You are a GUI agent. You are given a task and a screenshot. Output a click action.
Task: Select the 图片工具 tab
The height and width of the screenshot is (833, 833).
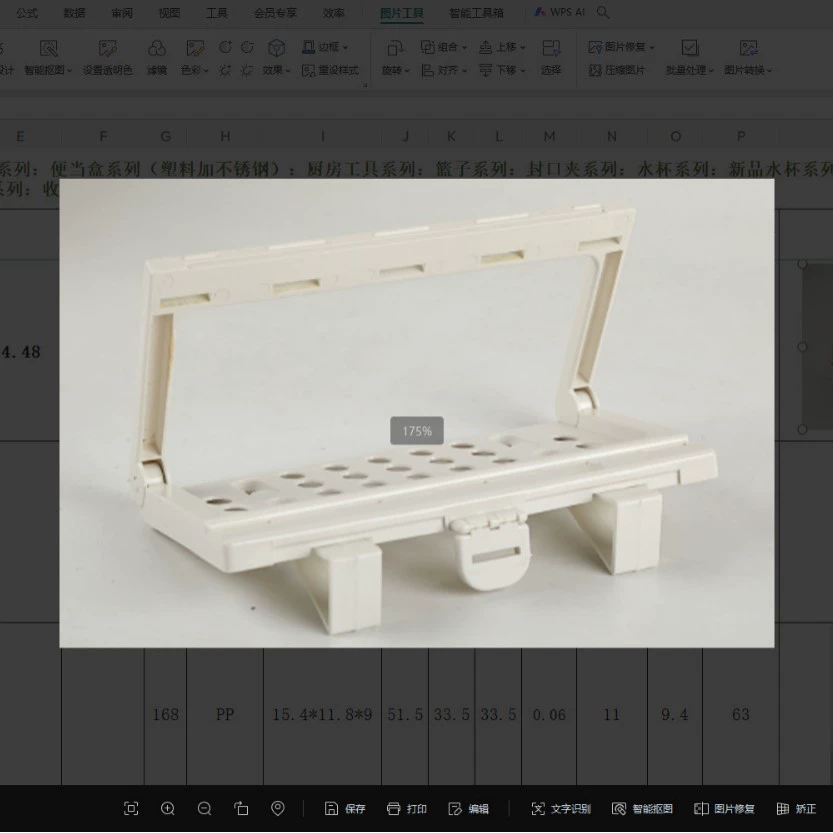[402, 13]
